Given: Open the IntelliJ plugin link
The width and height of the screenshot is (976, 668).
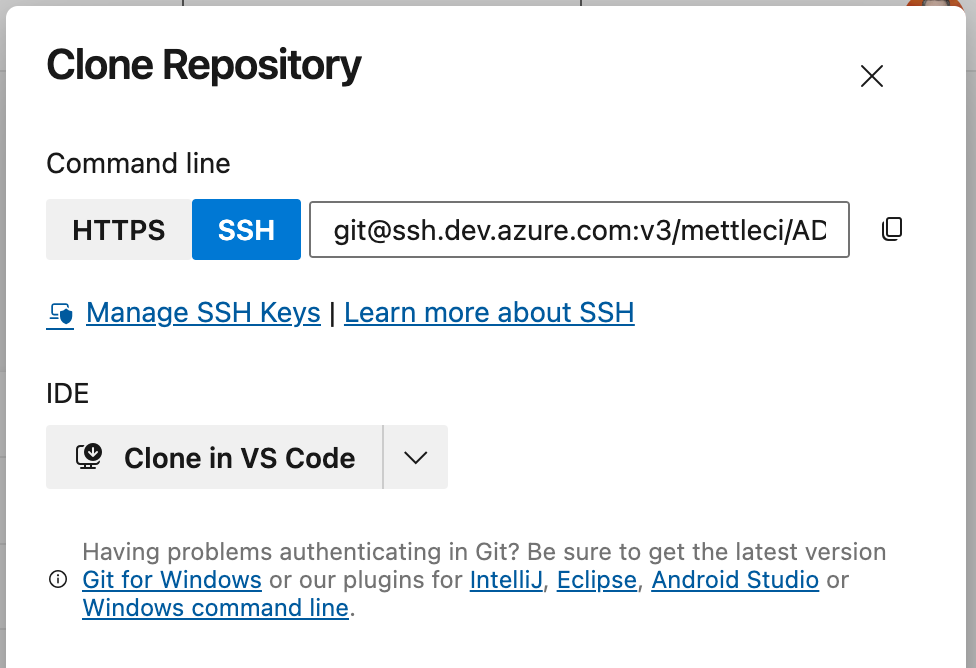Looking at the screenshot, I should click(x=507, y=580).
